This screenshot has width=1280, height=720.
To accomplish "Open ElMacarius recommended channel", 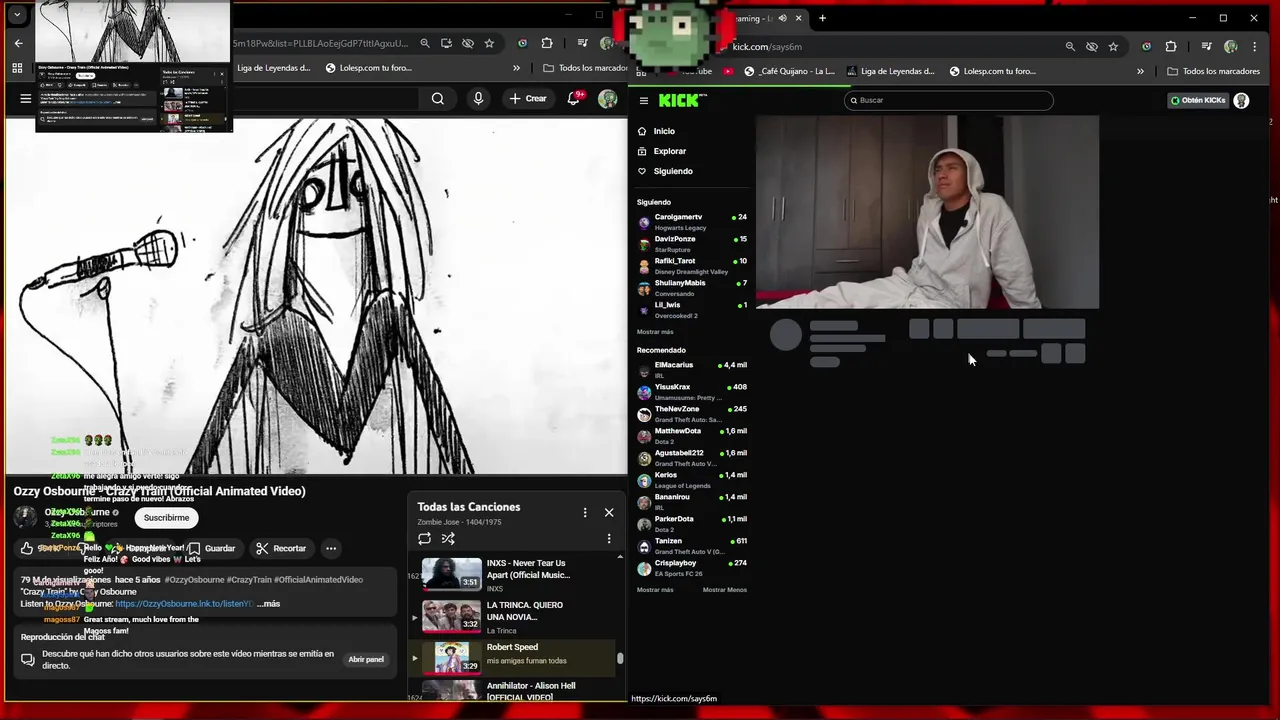I will coord(692,370).
